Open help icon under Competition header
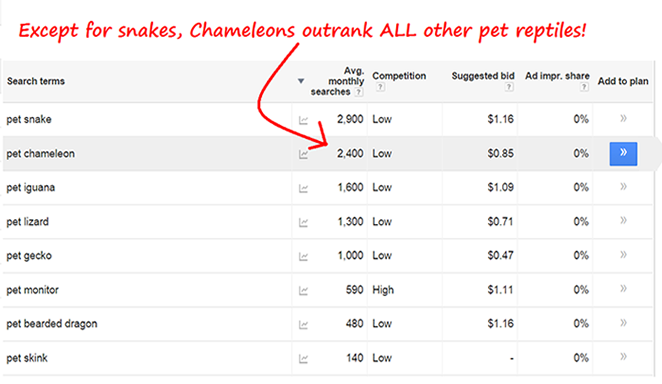Screen dimensions: 662x384 (380, 87)
